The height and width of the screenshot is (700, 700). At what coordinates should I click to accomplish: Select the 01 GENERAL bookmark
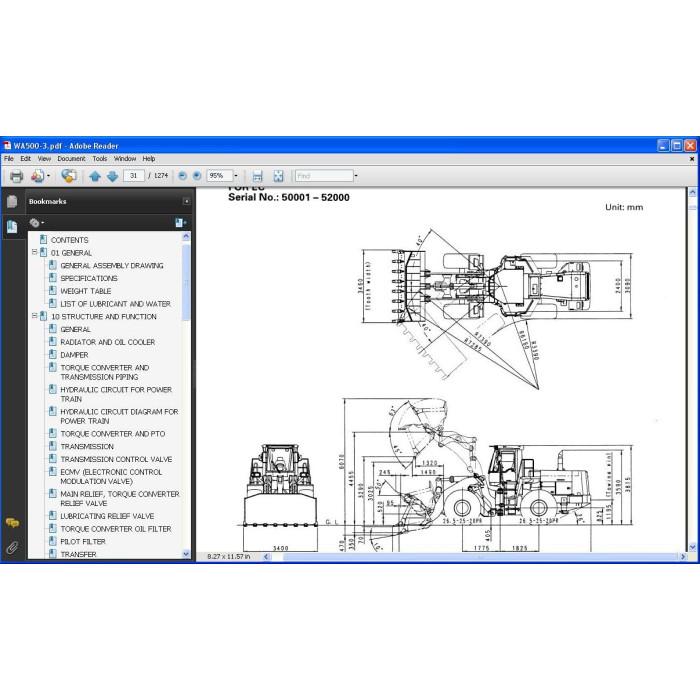(x=71, y=253)
